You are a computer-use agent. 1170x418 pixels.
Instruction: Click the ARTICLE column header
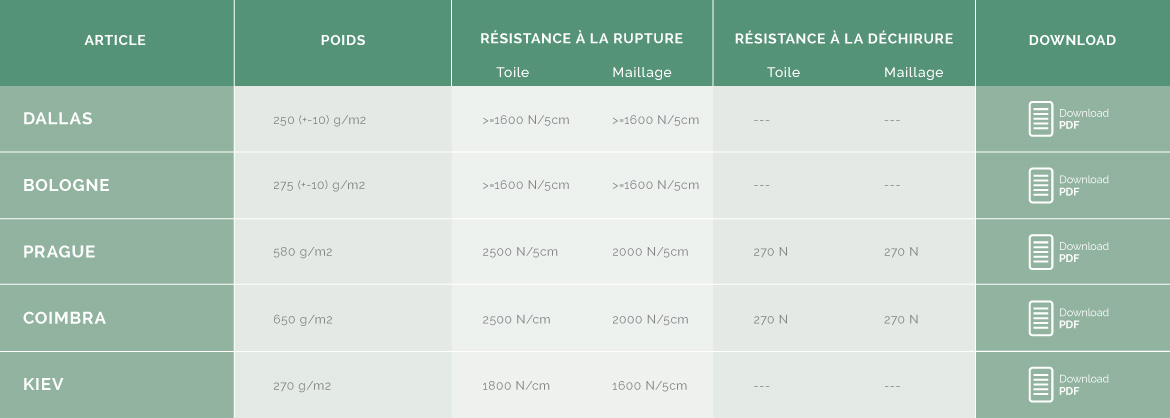pyautogui.click(x=115, y=40)
